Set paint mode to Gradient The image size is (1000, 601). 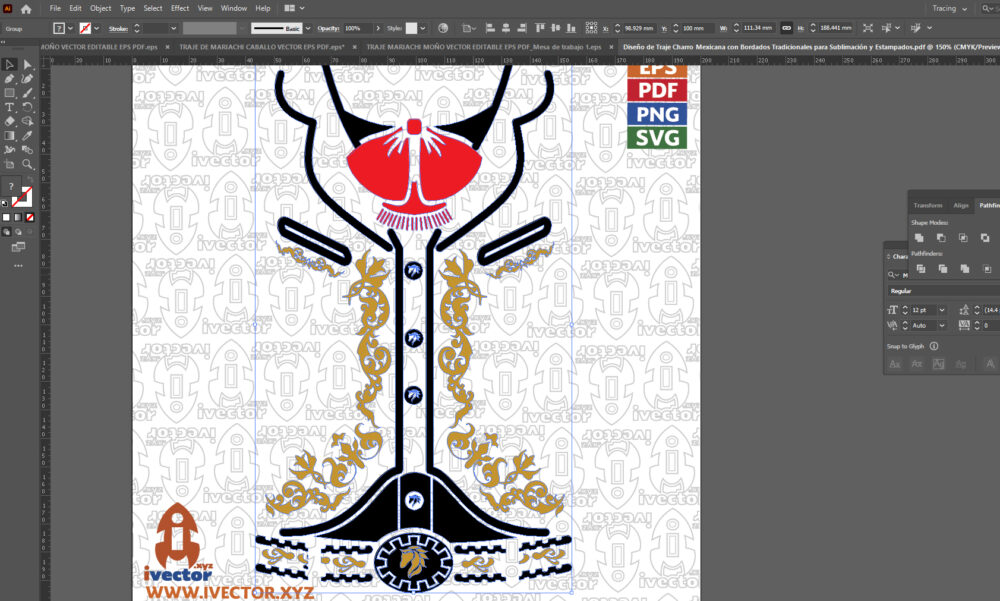point(18,218)
